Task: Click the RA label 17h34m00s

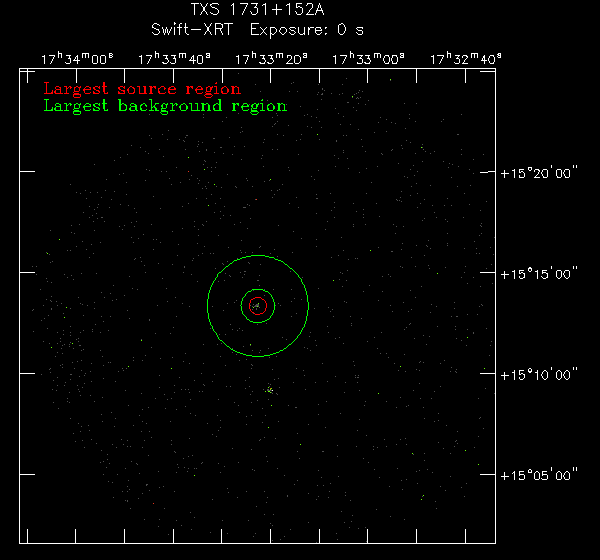Action: pyautogui.click(x=77, y=59)
